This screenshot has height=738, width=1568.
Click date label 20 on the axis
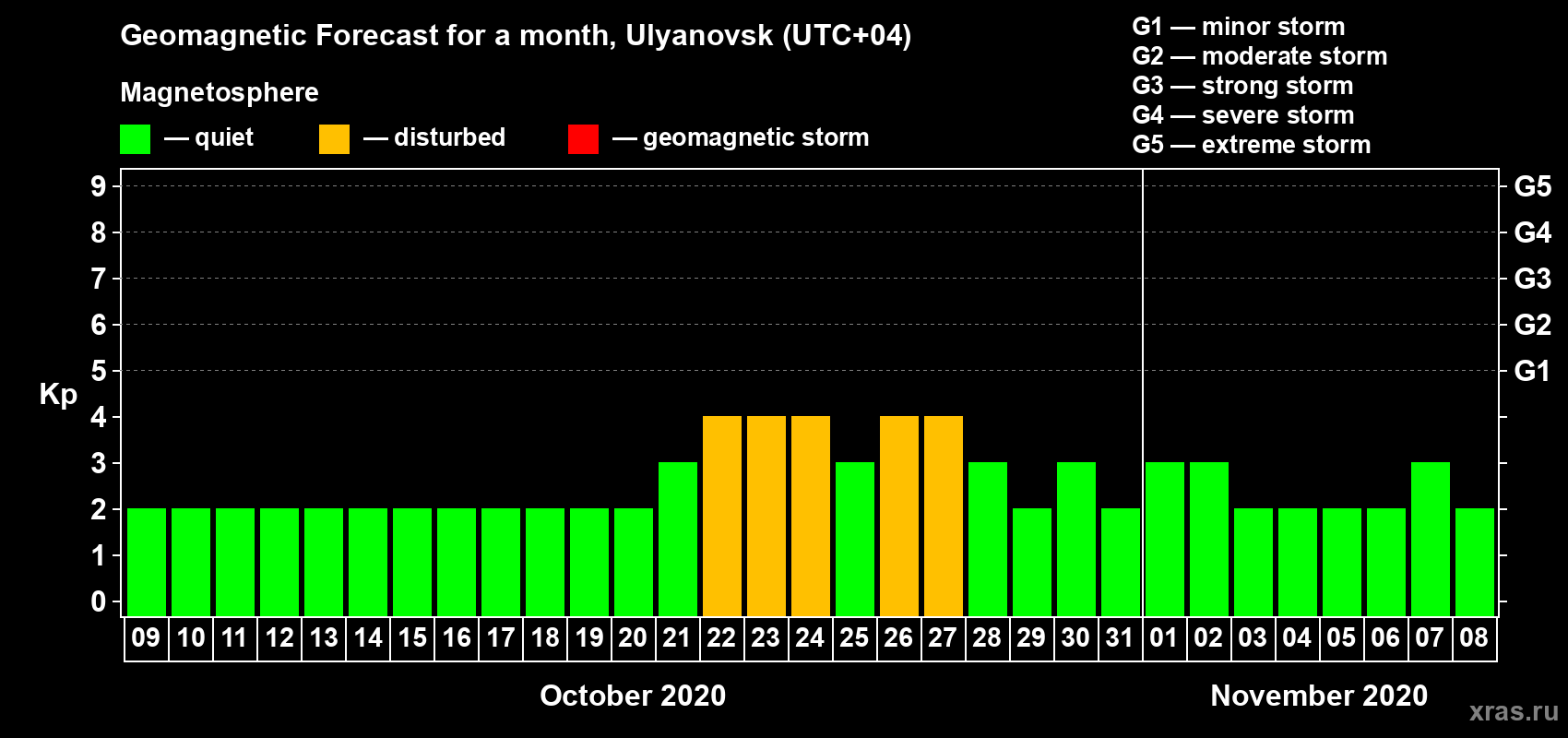633,637
